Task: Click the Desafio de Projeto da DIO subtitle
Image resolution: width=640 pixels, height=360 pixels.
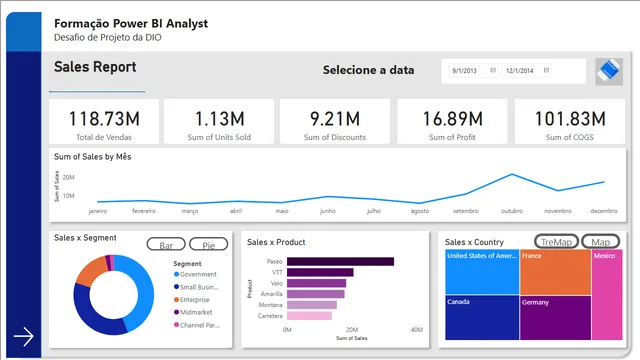Action: tap(108, 38)
